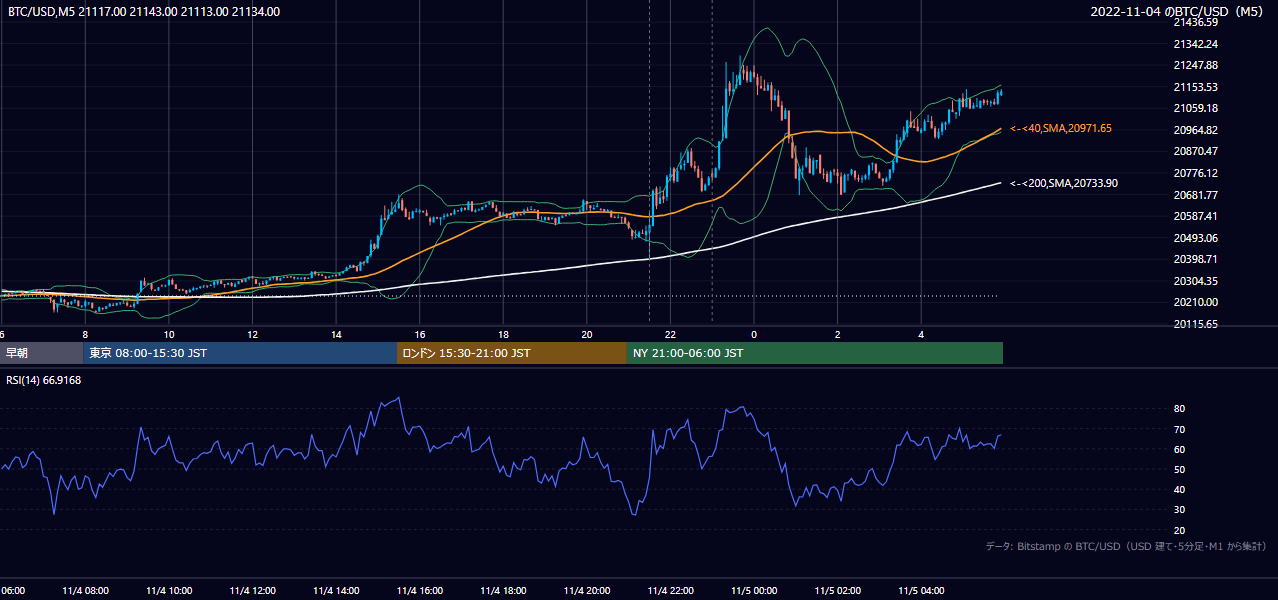Select the ロンドン 15:30-21:00 JST session bar
The width and height of the screenshot is (1278, 600).
[x=512, y=353]
